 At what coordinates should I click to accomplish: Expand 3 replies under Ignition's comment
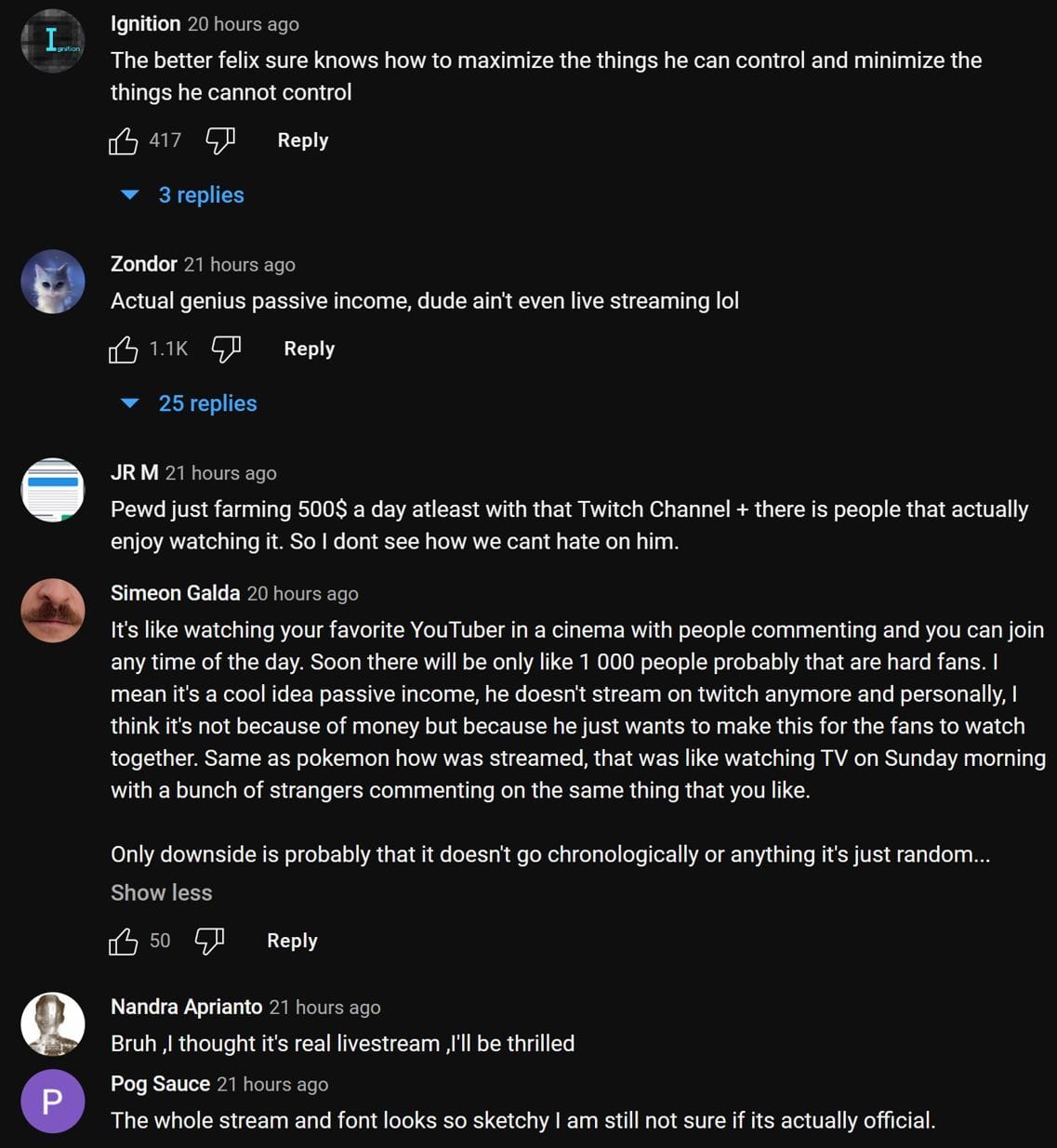(x=200, y=195)
